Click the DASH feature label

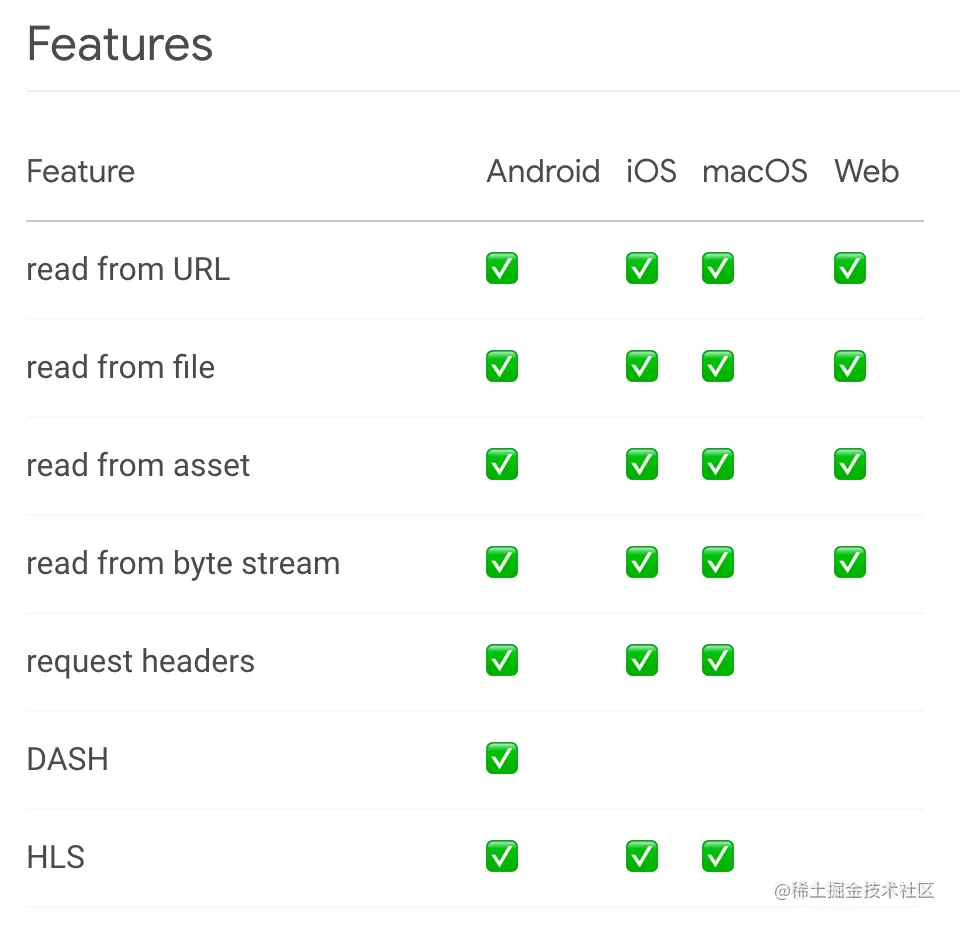(68, 759)
